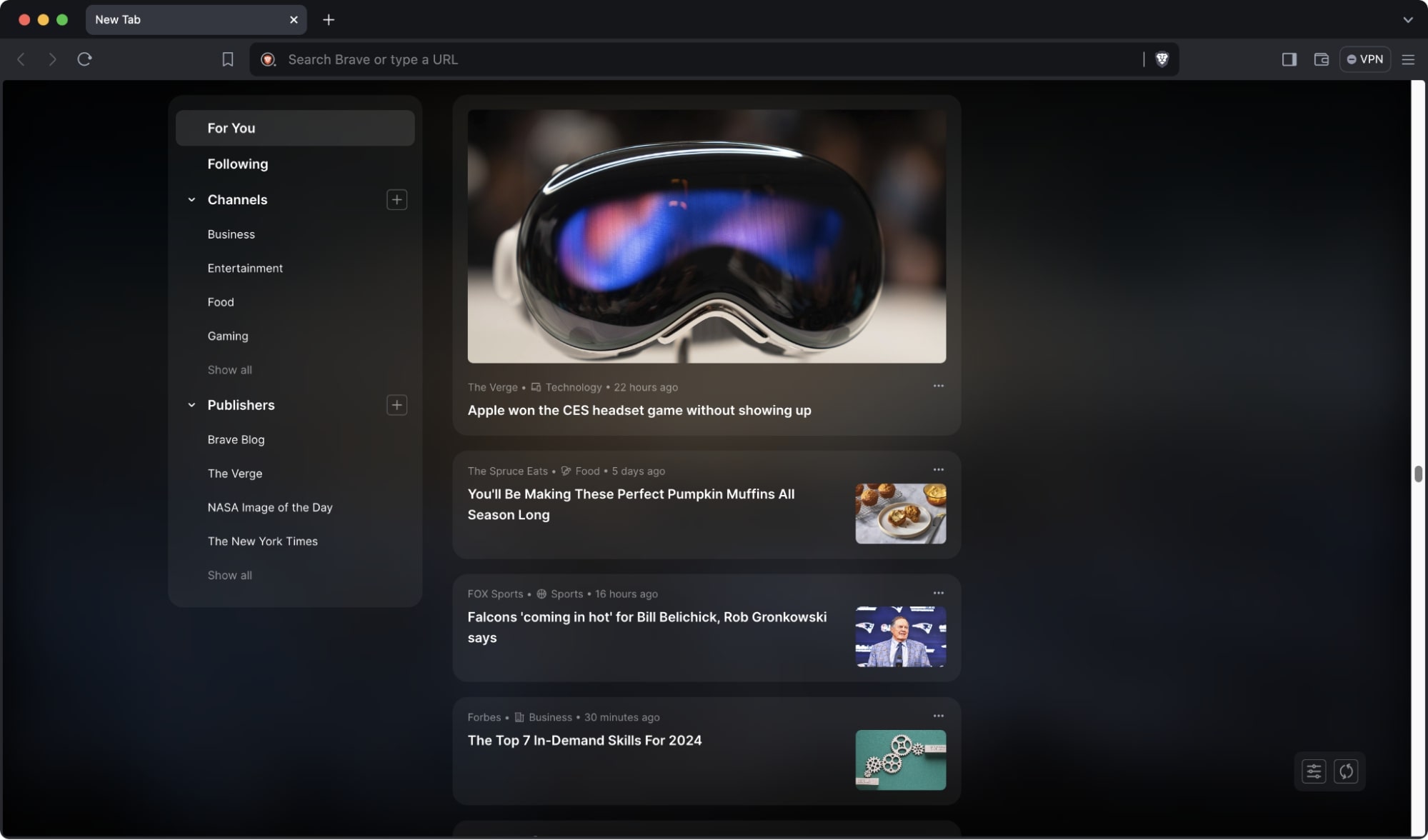Open The Verge publisher

click(234, 474)
